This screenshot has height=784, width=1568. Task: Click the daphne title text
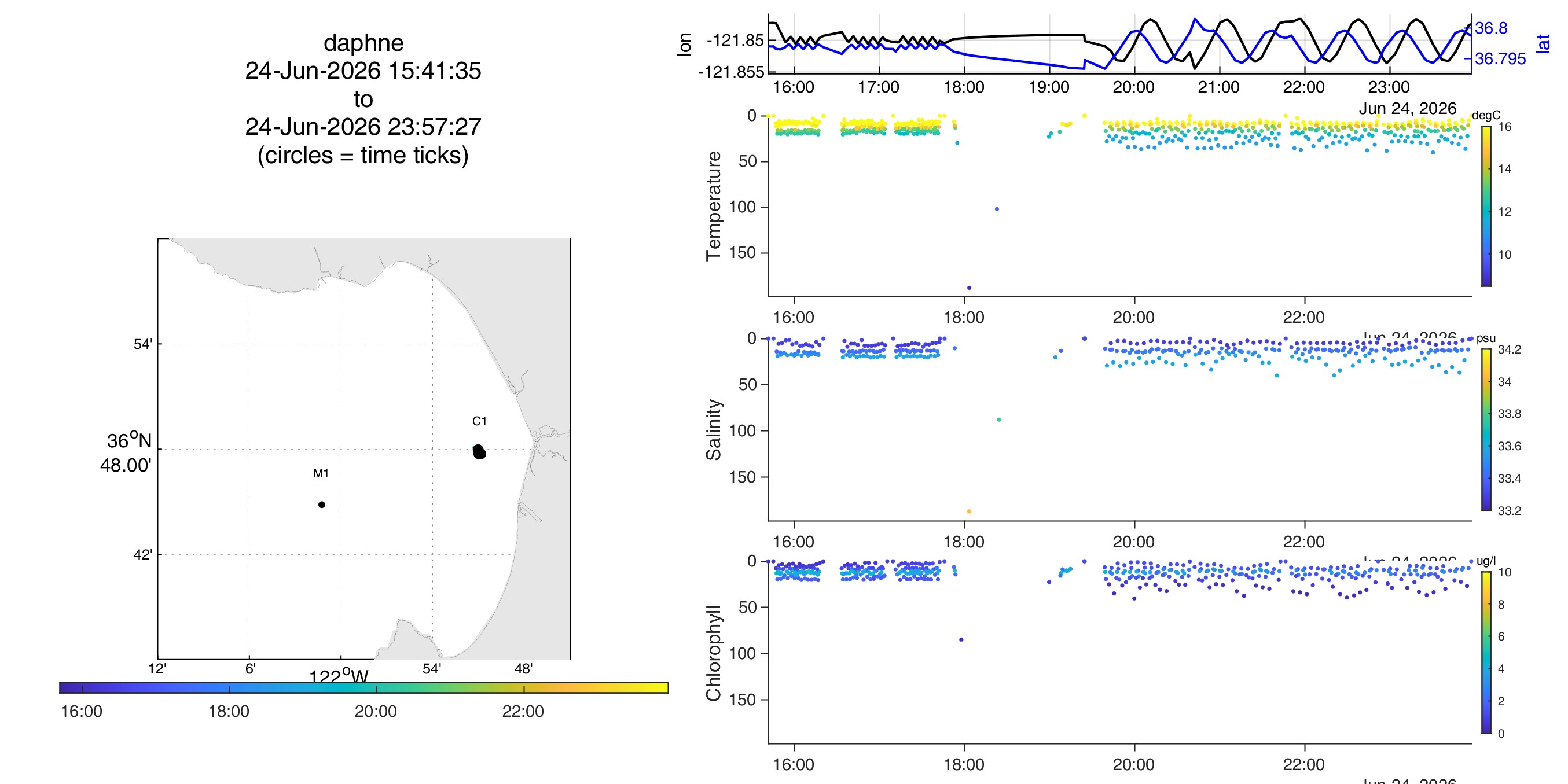[x=363, y=43]
